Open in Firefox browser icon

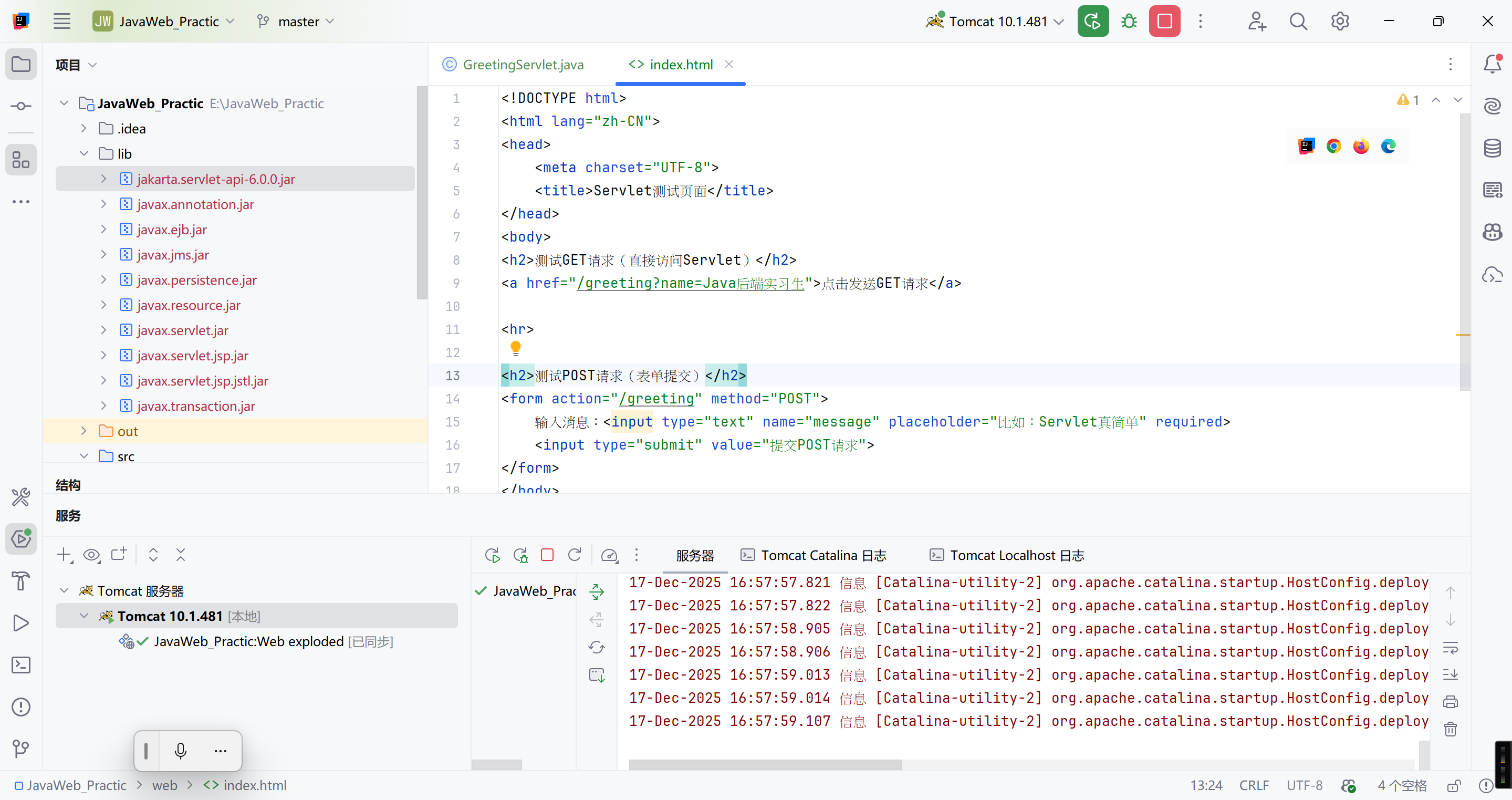[1361, 146]
